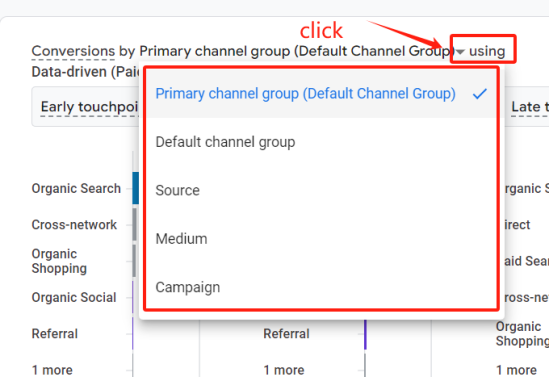Viewport: 549px width, 377px height.
Task: Choose the Medium dimension option
Action: tap(321, 239)
